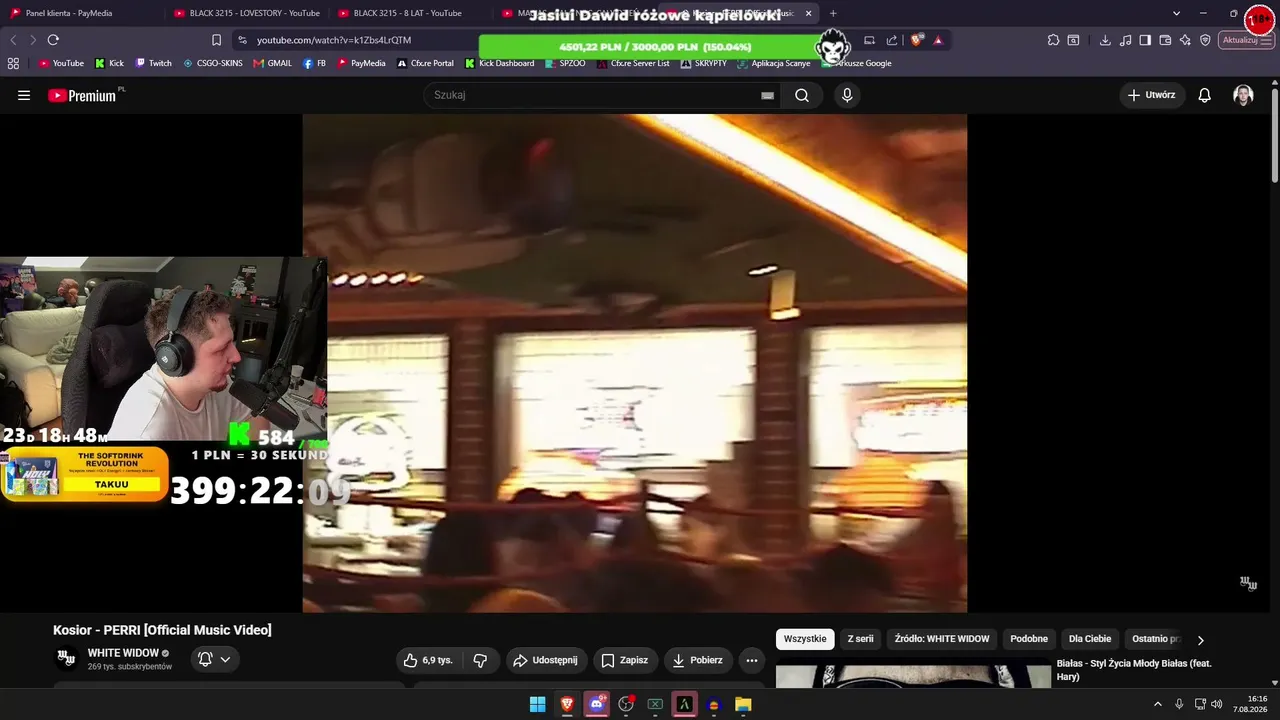
Task: Like the video with thumbs up
Action: pos(428,660)
